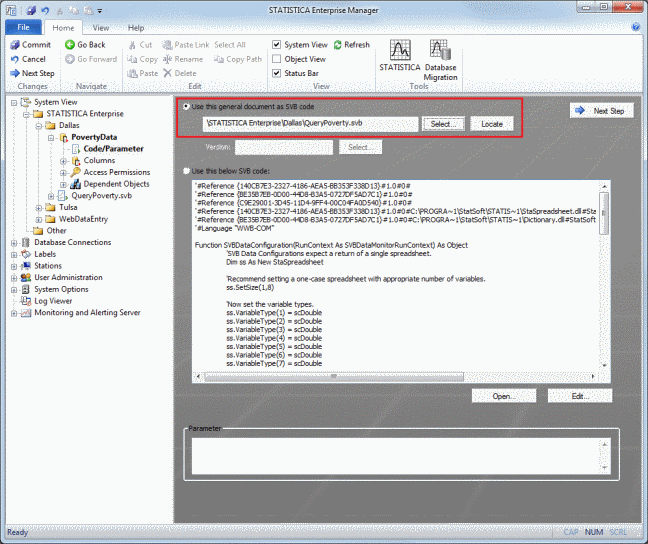Collapse the System View root node
648x544 pixels.
coord(14,103)
